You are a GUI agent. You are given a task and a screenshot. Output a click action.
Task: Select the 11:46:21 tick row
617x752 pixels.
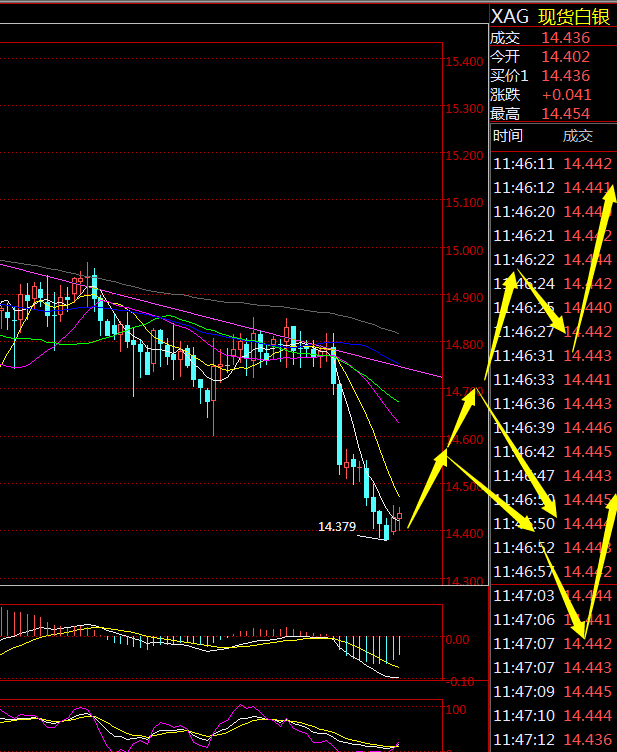(553, 235)
